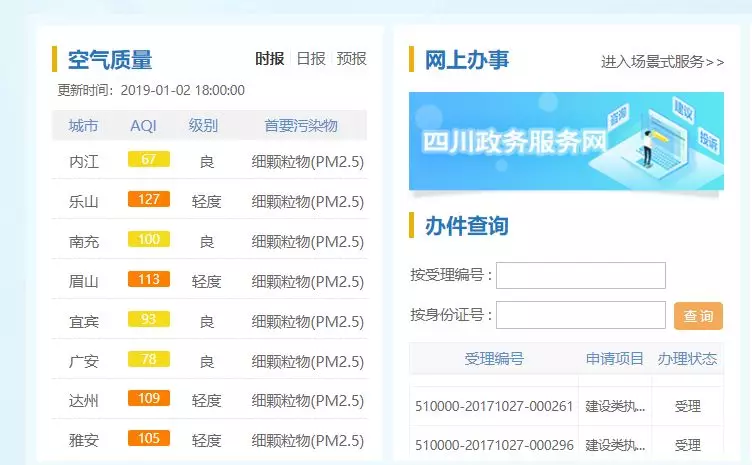The height and width of the screenshot is (465, 752).
Task: Switch to the 时报 tab
Action: coord(270,59)
